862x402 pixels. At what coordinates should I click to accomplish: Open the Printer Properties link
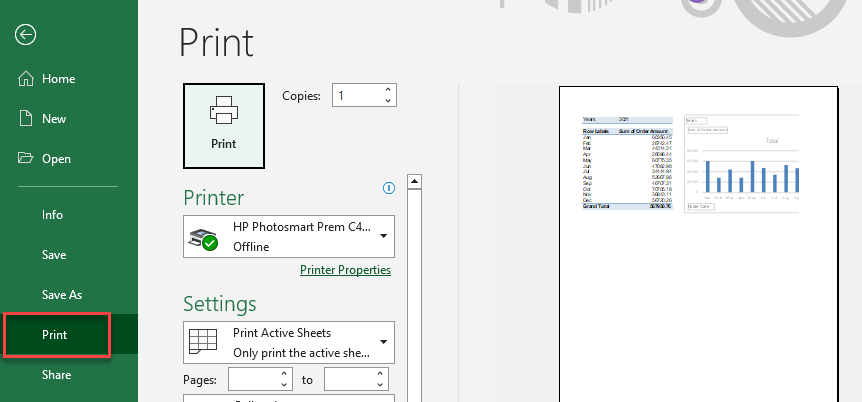(345, 270)
